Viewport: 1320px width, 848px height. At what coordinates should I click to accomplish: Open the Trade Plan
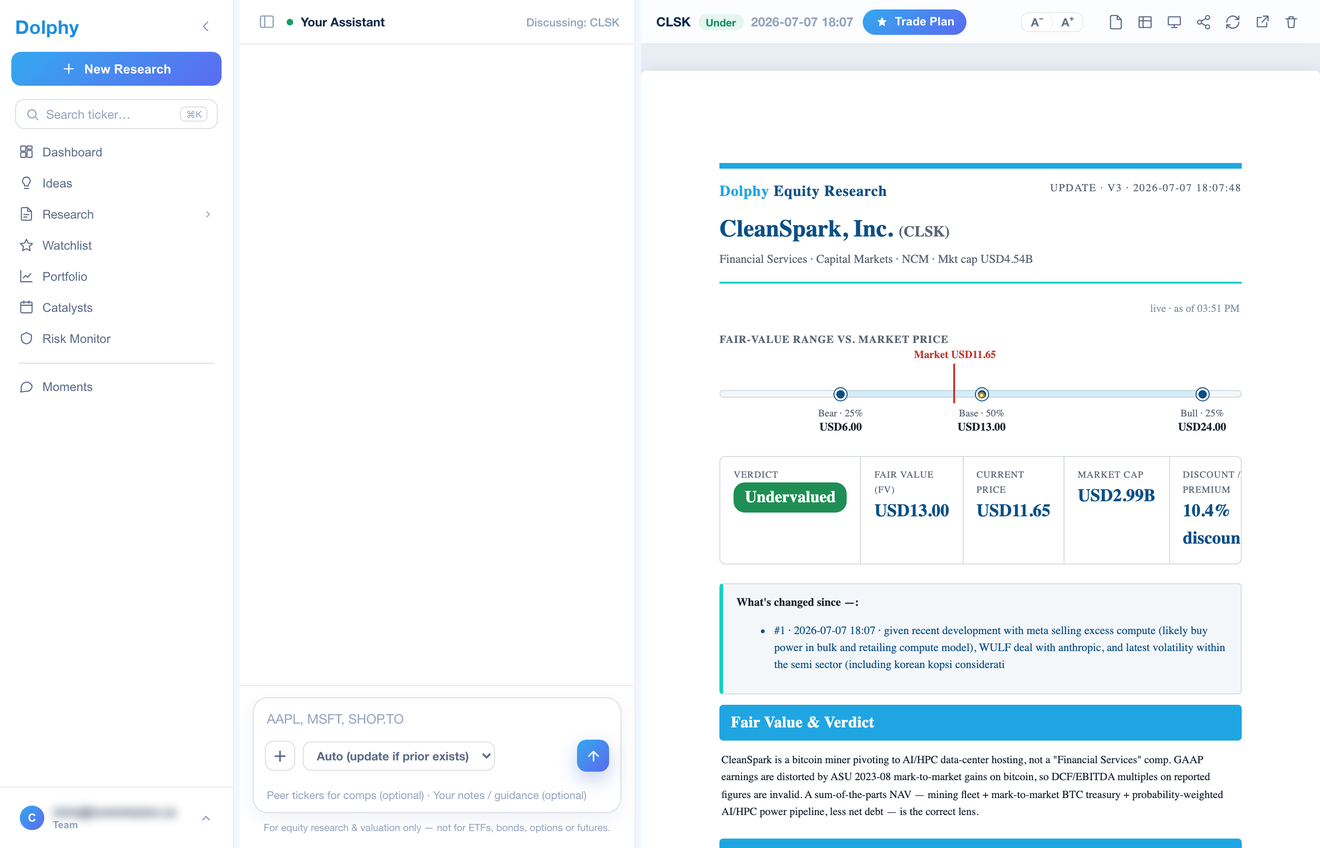pyautogui.click(x=914, y=22)
